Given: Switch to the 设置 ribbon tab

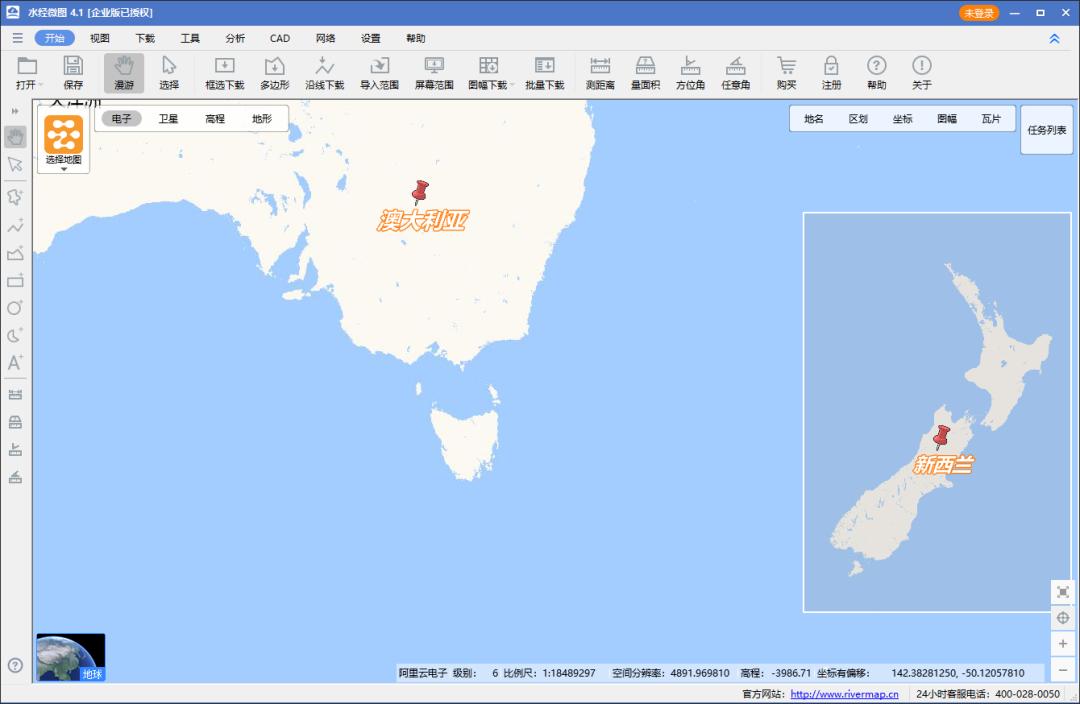Looking at the screenshot, I should (369, 38).
